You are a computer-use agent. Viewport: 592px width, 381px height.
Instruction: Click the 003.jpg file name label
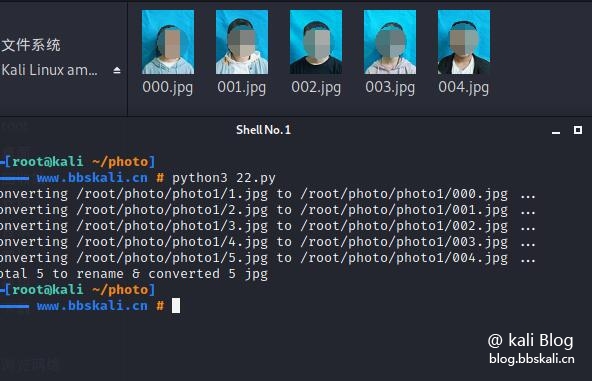click(390, 88)
